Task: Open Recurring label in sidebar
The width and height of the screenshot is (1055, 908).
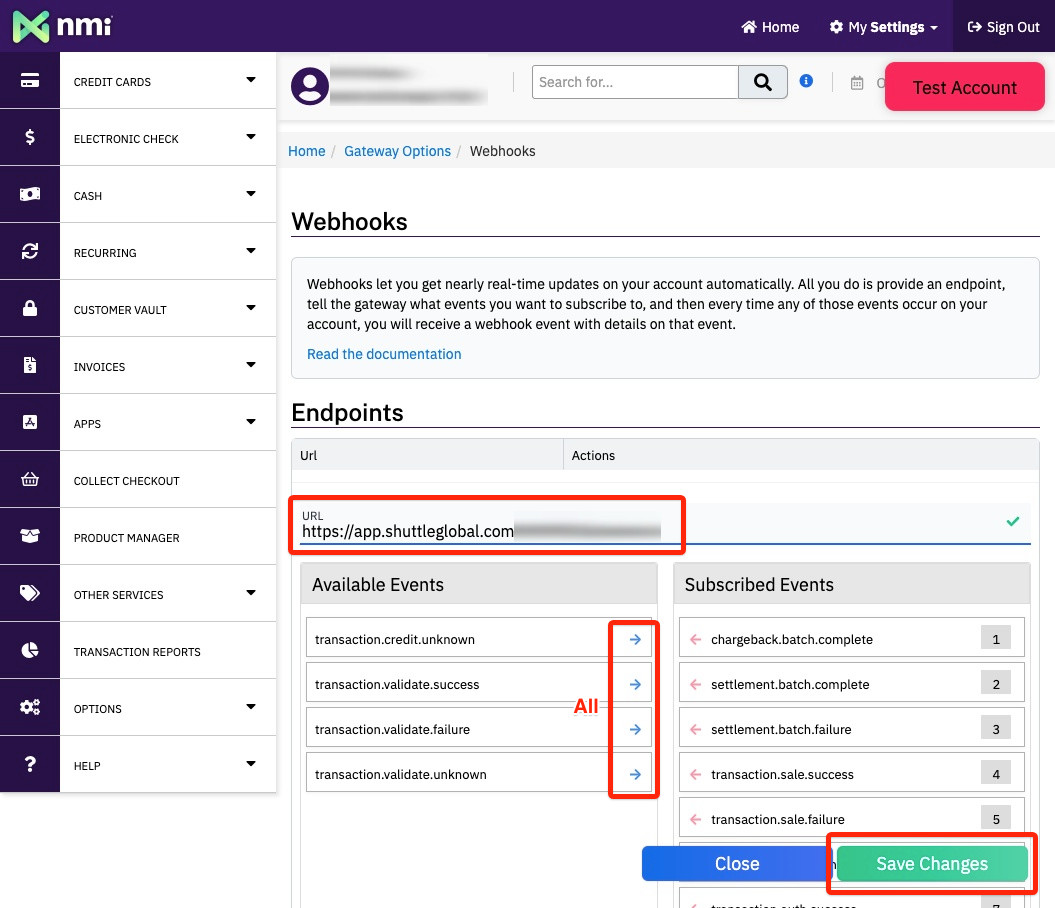Action: (105, 253)
